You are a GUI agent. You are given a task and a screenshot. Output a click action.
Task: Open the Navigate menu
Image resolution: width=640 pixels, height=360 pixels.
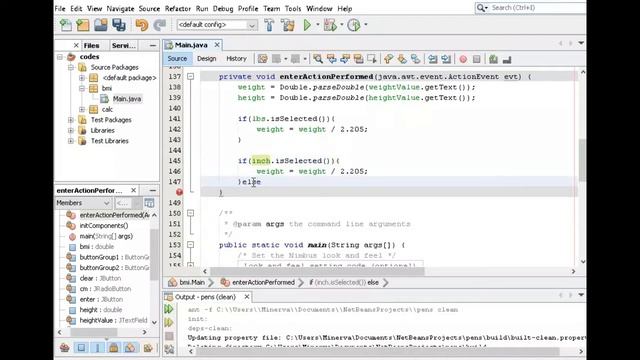click(120, 9)
